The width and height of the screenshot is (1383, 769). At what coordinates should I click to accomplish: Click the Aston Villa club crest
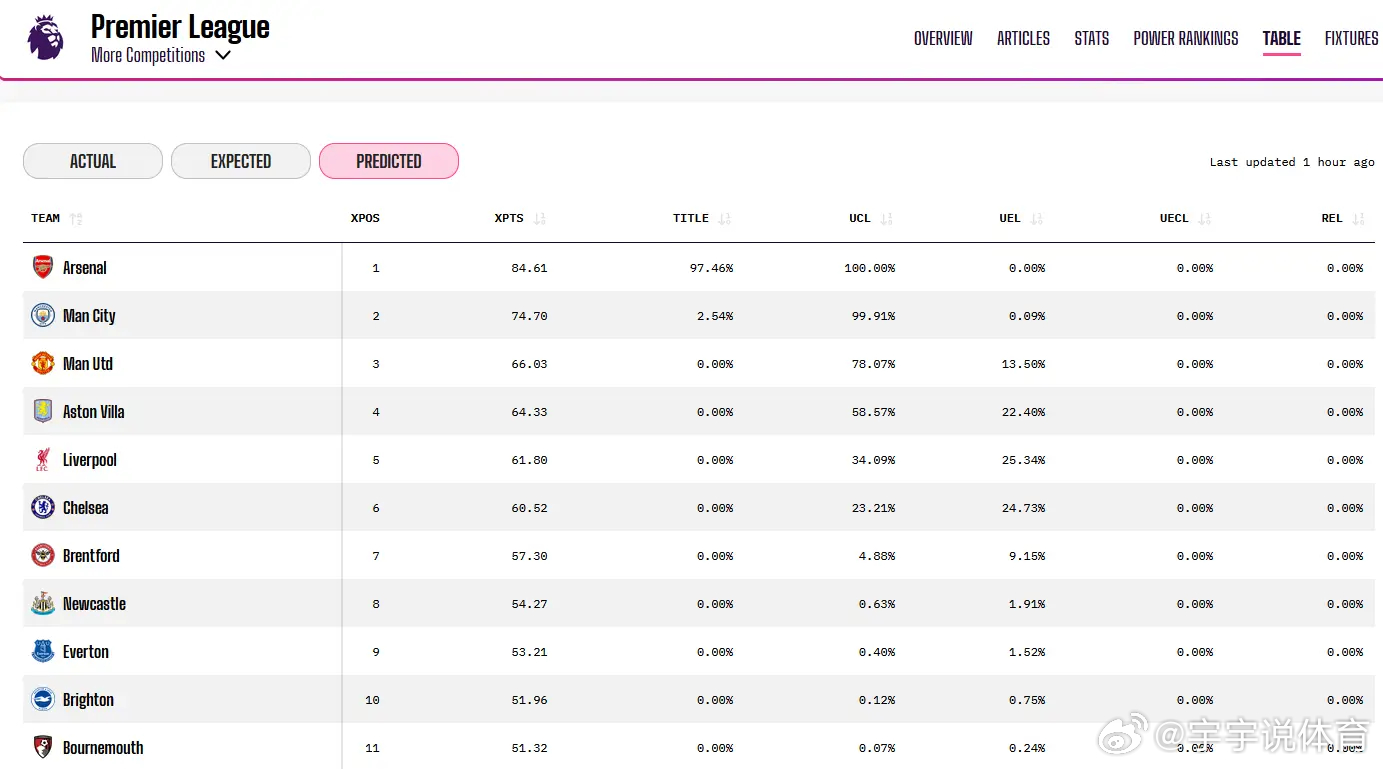tap(42, 411)
